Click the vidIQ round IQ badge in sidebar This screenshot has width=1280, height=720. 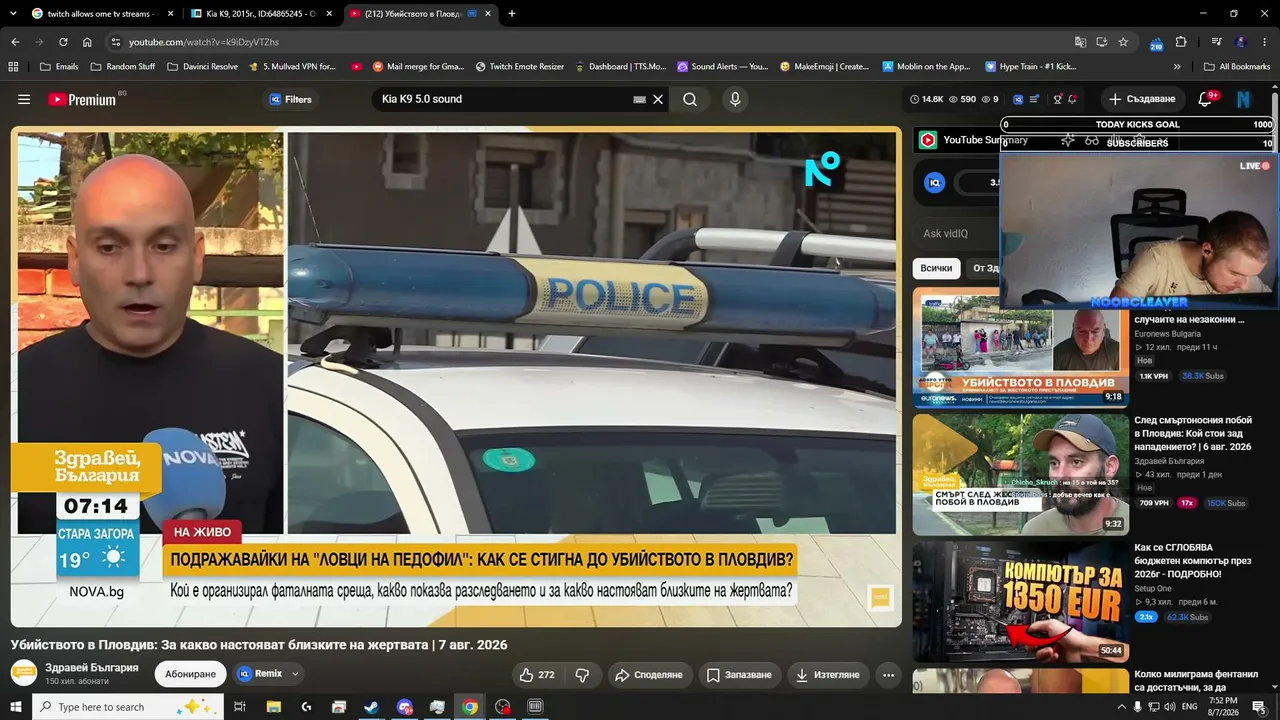click(934, 182)
